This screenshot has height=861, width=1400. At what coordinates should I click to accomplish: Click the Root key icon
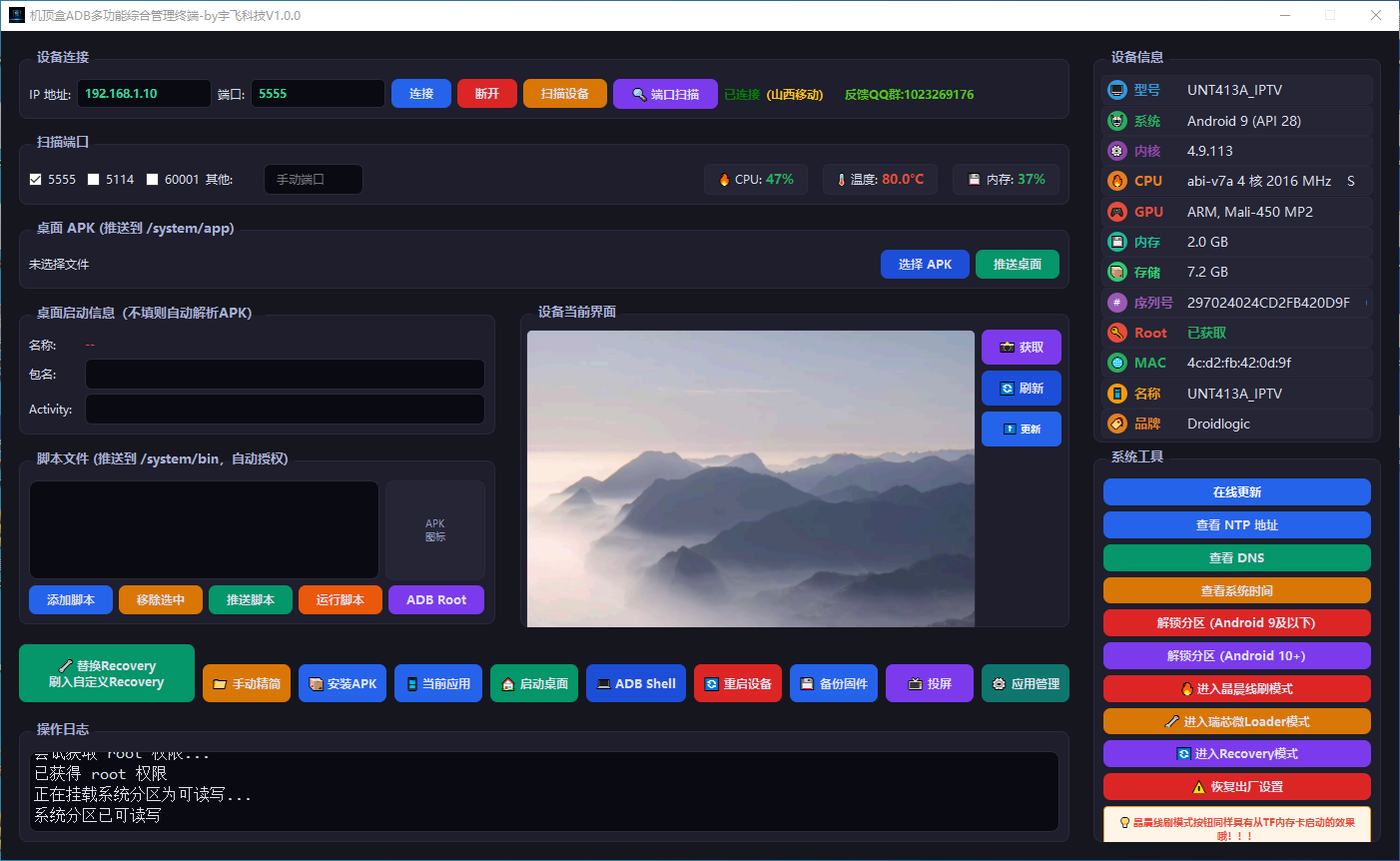click(1117, 333)
